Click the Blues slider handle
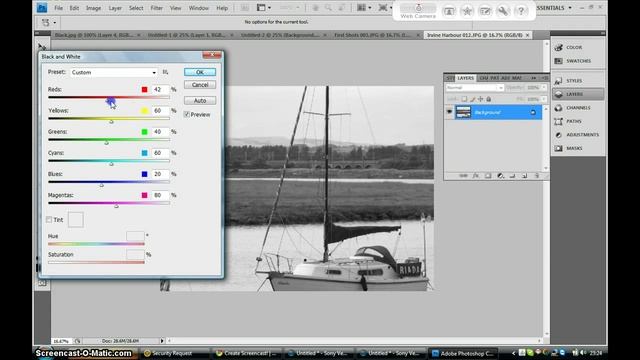 tap(102, 185)
